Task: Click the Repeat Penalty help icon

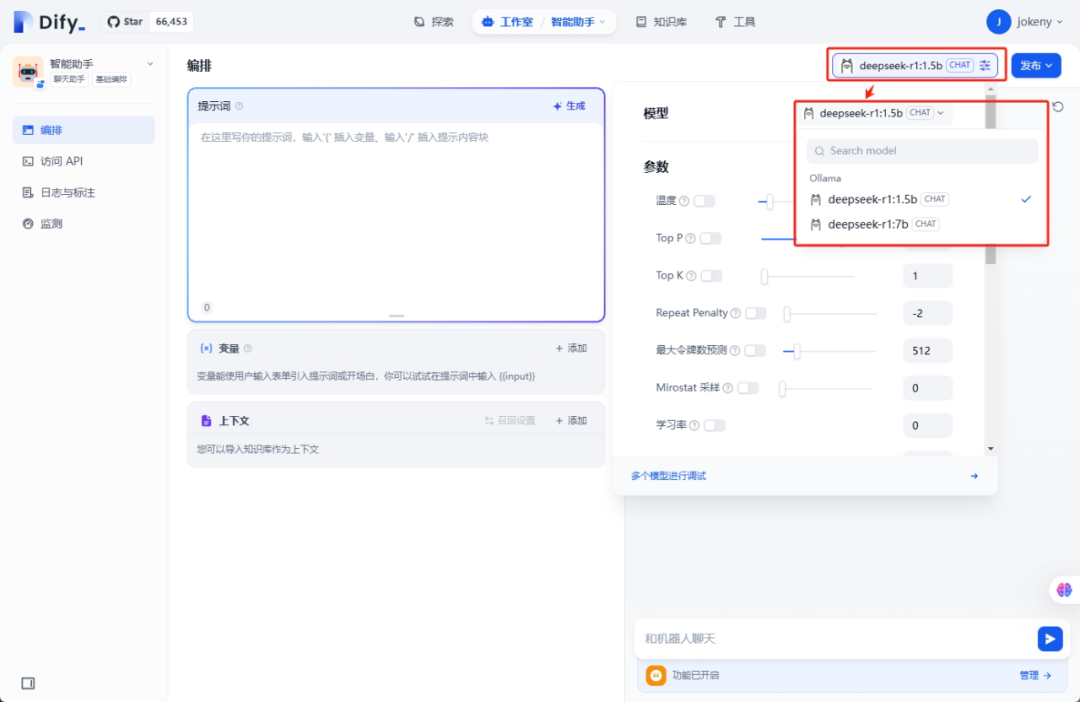Action: pyautogui.click(x=736, y=313)
